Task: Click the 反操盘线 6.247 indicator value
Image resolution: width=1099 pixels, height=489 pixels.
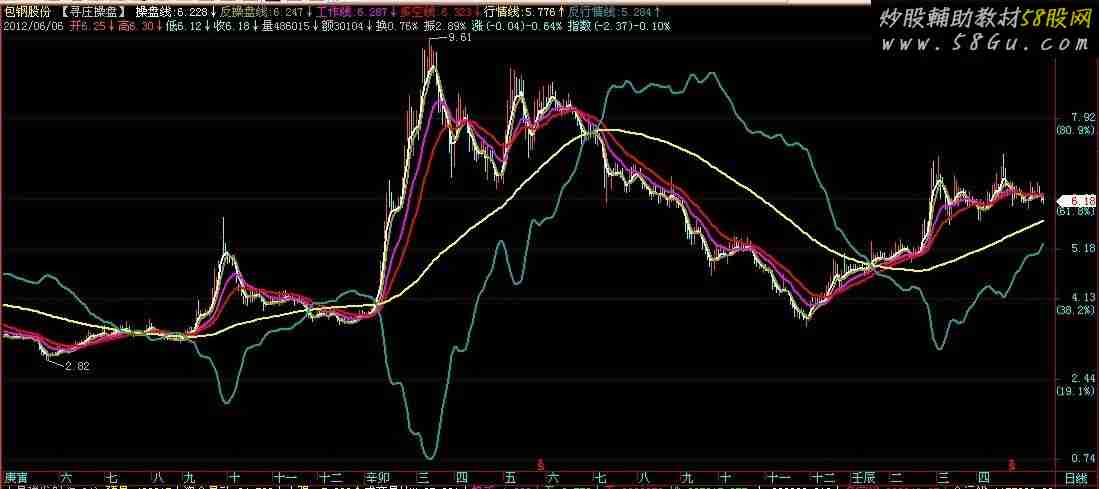Action: 264,12
